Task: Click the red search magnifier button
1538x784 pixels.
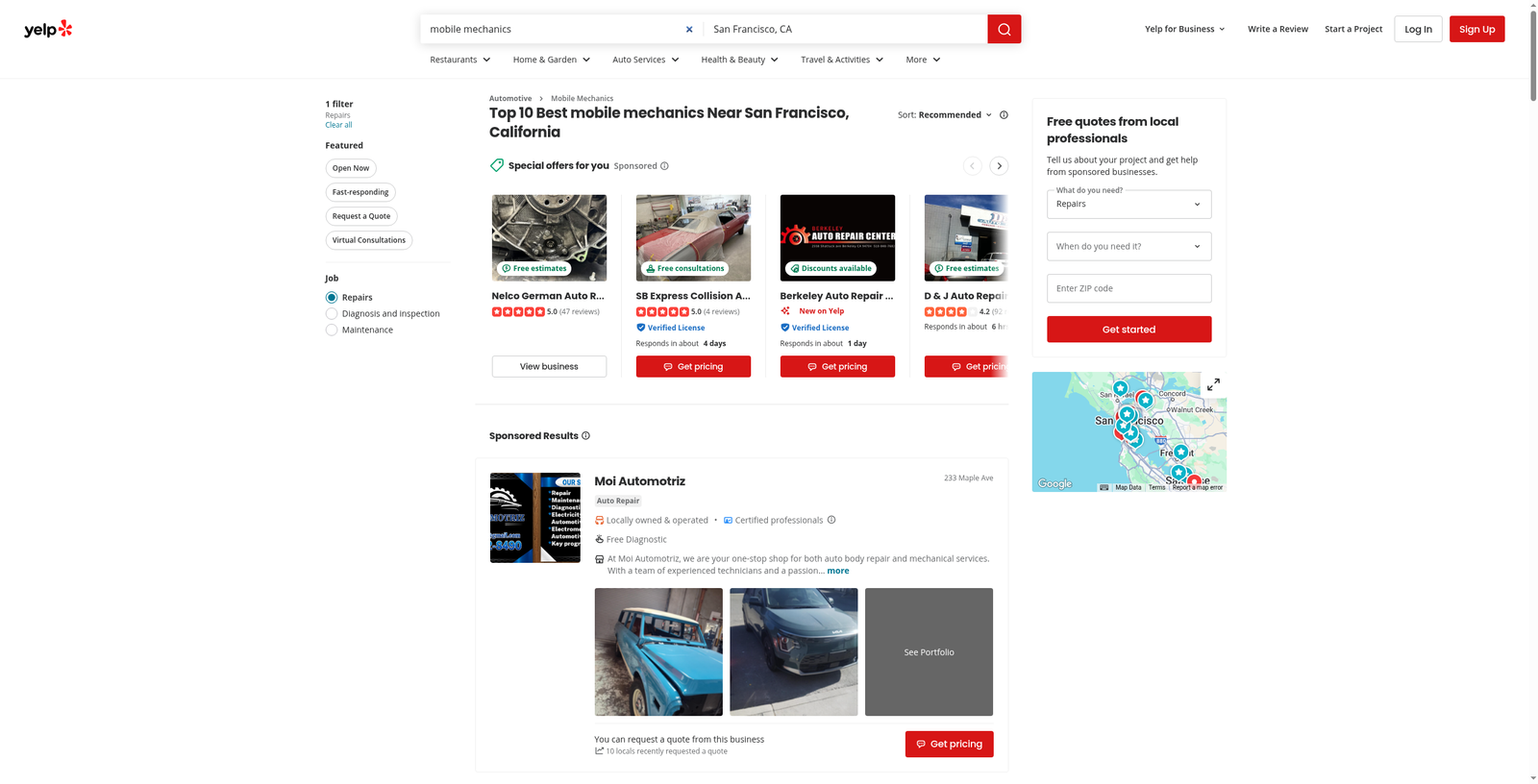Action: pos(1004,29)
